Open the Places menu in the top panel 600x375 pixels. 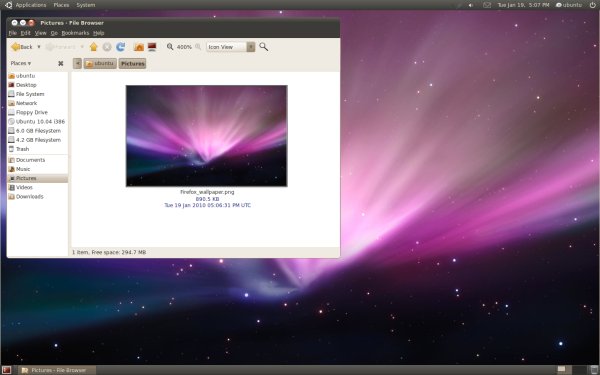(61, 5)
